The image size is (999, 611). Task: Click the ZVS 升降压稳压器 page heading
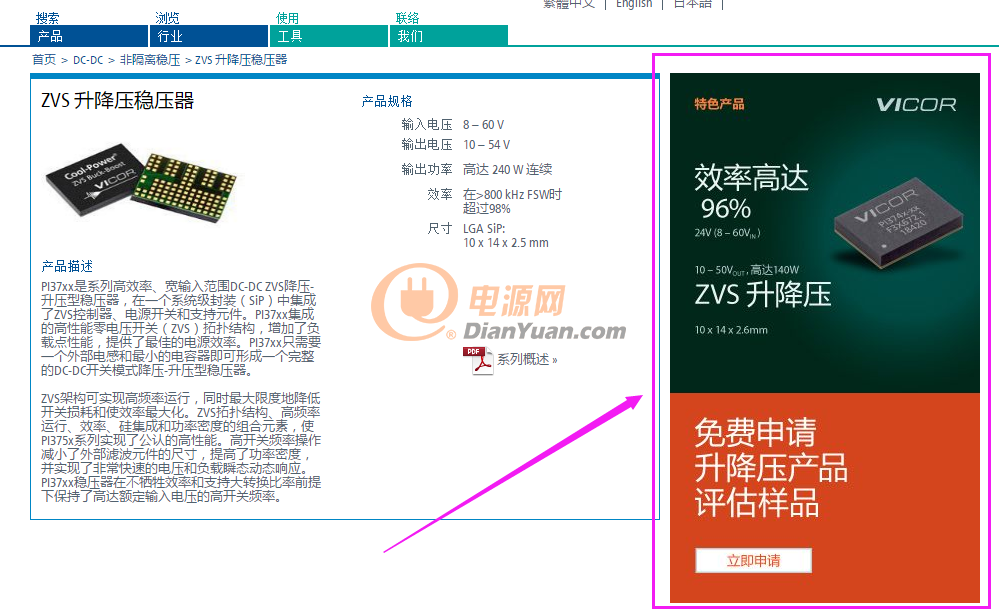(x=117, y=101)
